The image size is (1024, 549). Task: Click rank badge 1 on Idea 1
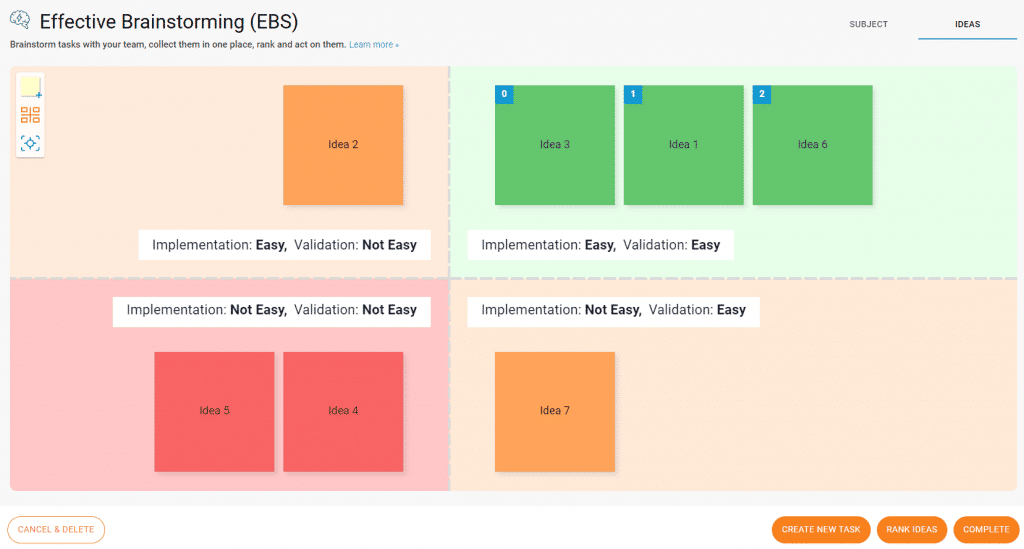633,94
